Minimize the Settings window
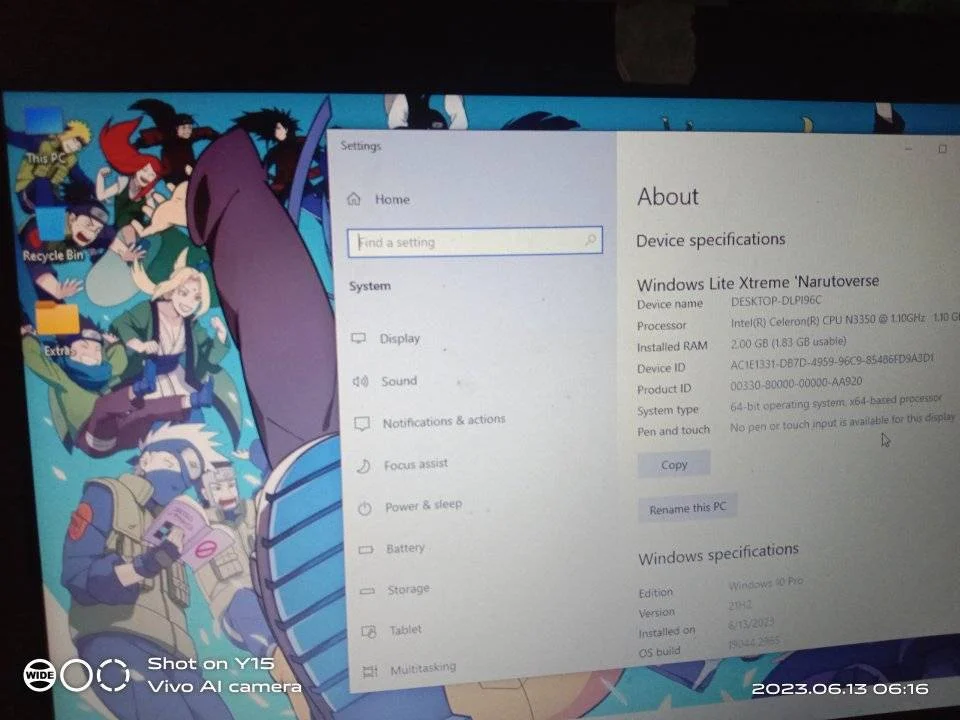960x720 pixels. tap(909, 148)
